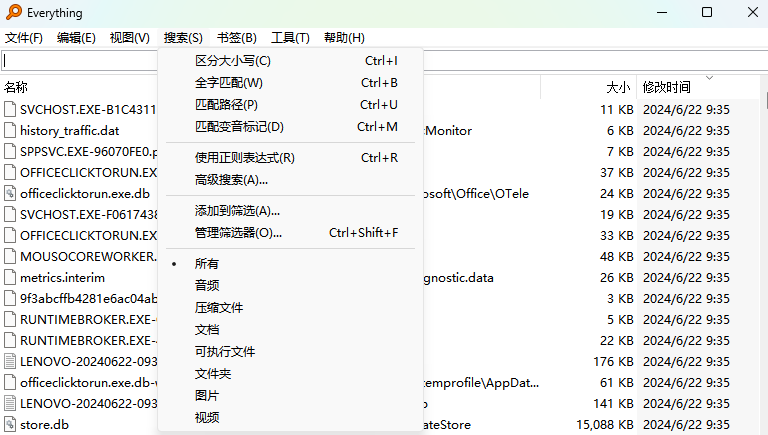Click file icon beside MOUSOCOREWORKER row
Viewport: 768px width, 435px height.
pos(10,256)
